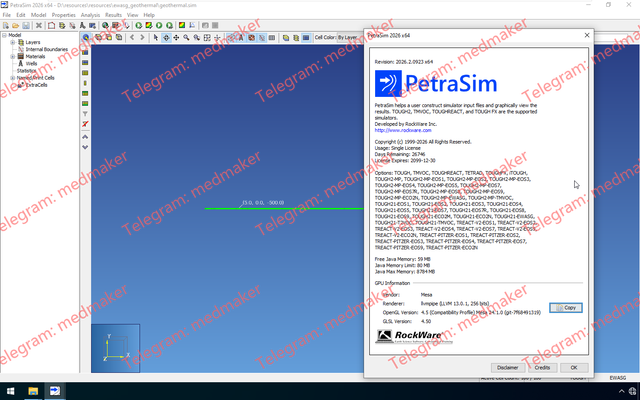
Task: Toggle the yellow layered box display button
Action: click(286, 38)
